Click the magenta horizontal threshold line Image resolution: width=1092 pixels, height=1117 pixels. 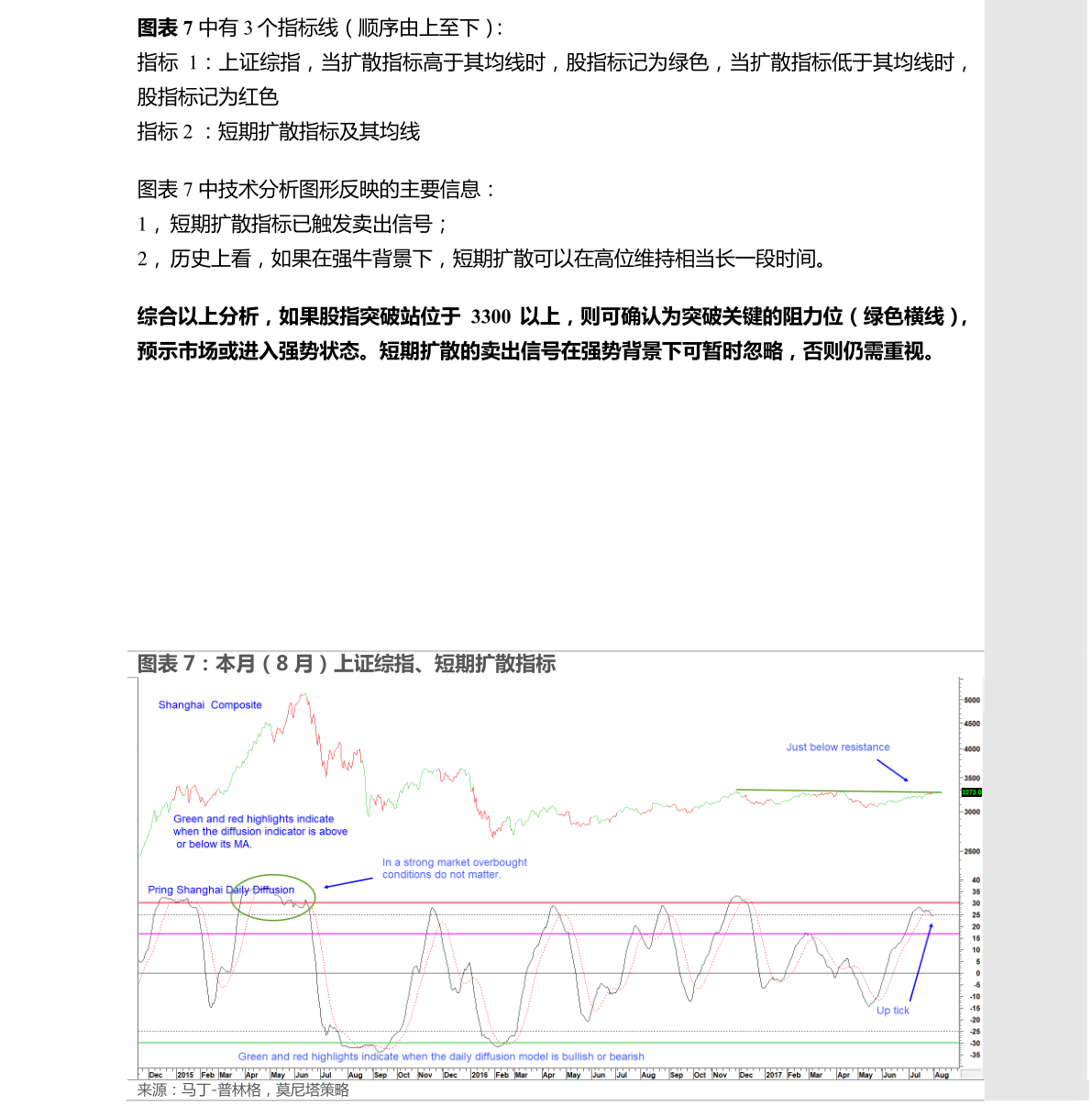[550, 934]
